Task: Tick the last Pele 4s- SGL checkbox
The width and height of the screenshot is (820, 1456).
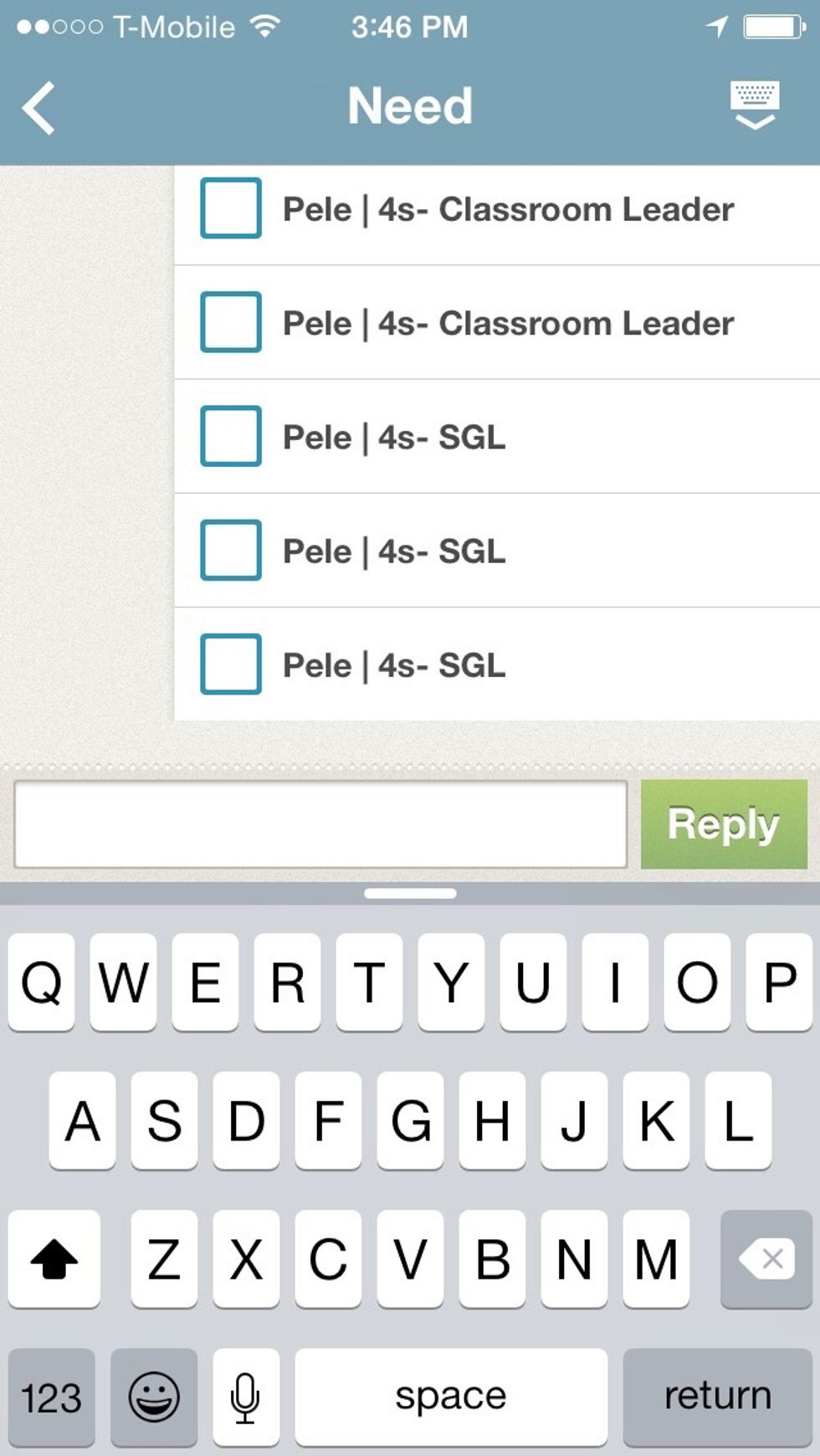Action: click(x=231, y=664)
